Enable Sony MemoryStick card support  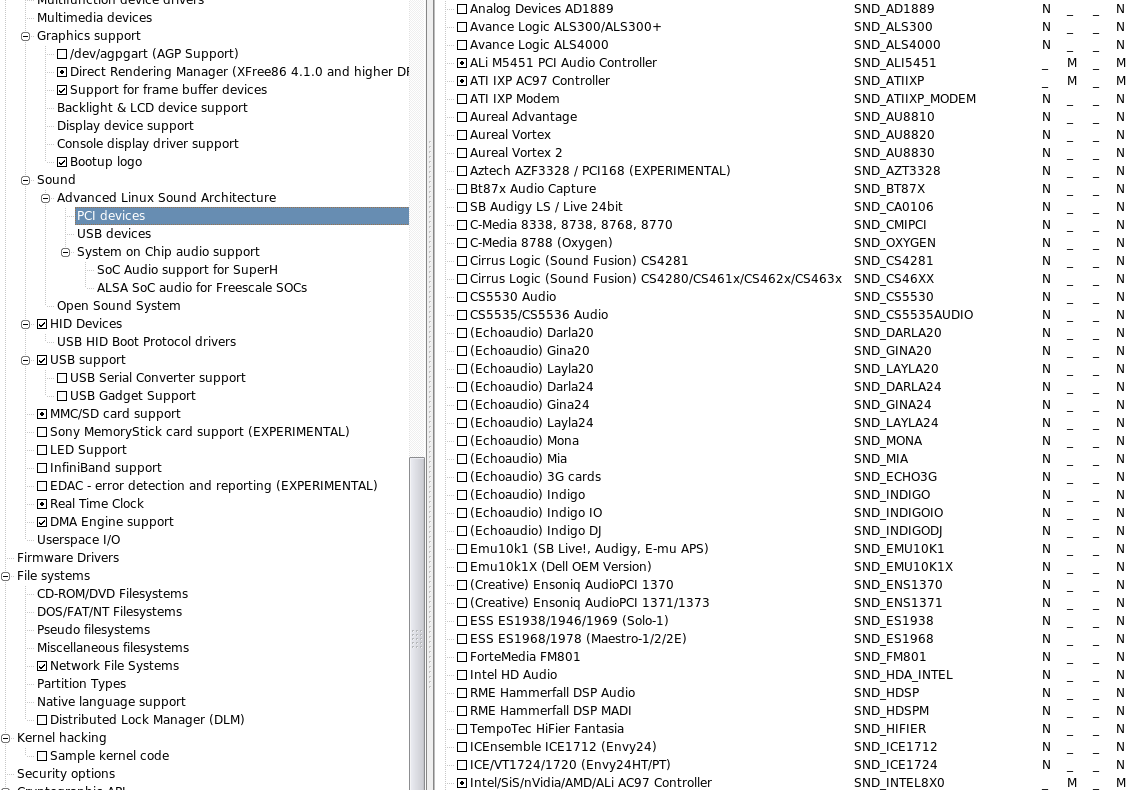[42, 432]
